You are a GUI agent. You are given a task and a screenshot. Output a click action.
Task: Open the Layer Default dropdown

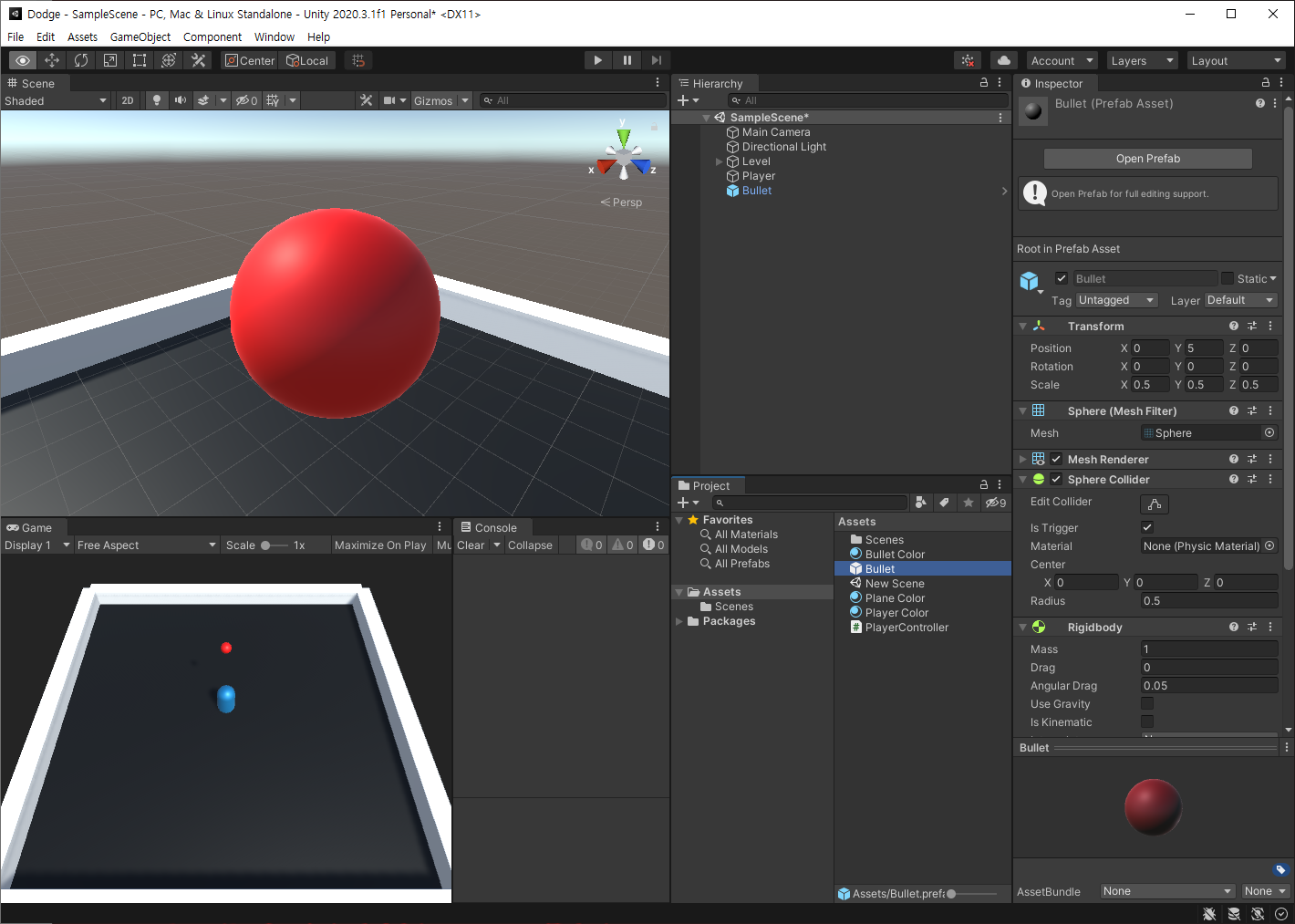tap(1241, 300)
